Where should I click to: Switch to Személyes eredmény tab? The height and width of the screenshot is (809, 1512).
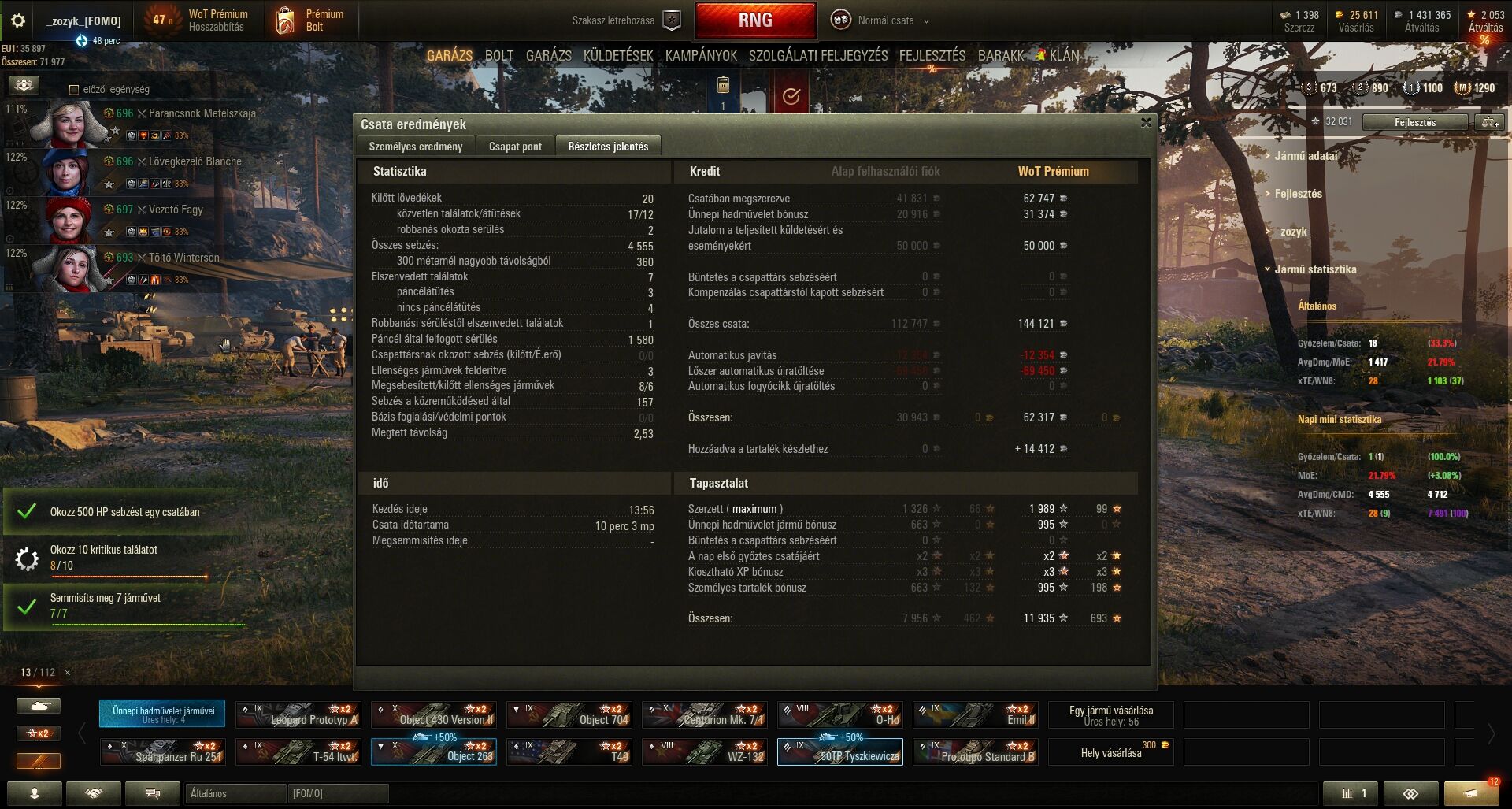point(416,147)
